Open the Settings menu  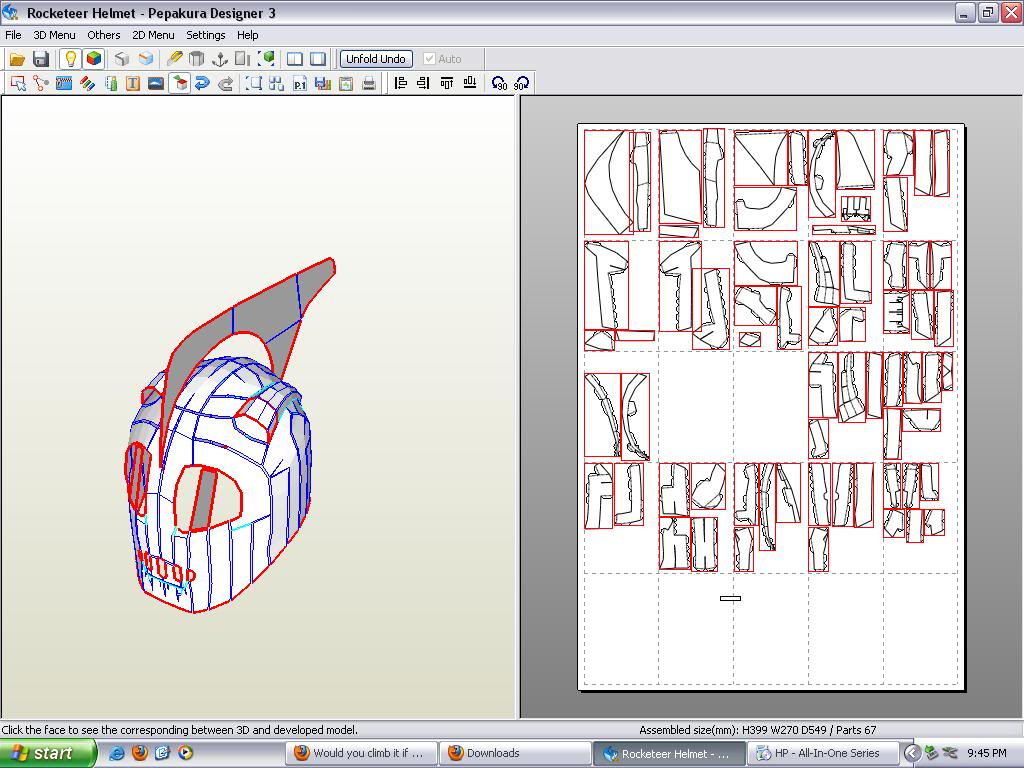pyautogui.click(x=205, y=35)
